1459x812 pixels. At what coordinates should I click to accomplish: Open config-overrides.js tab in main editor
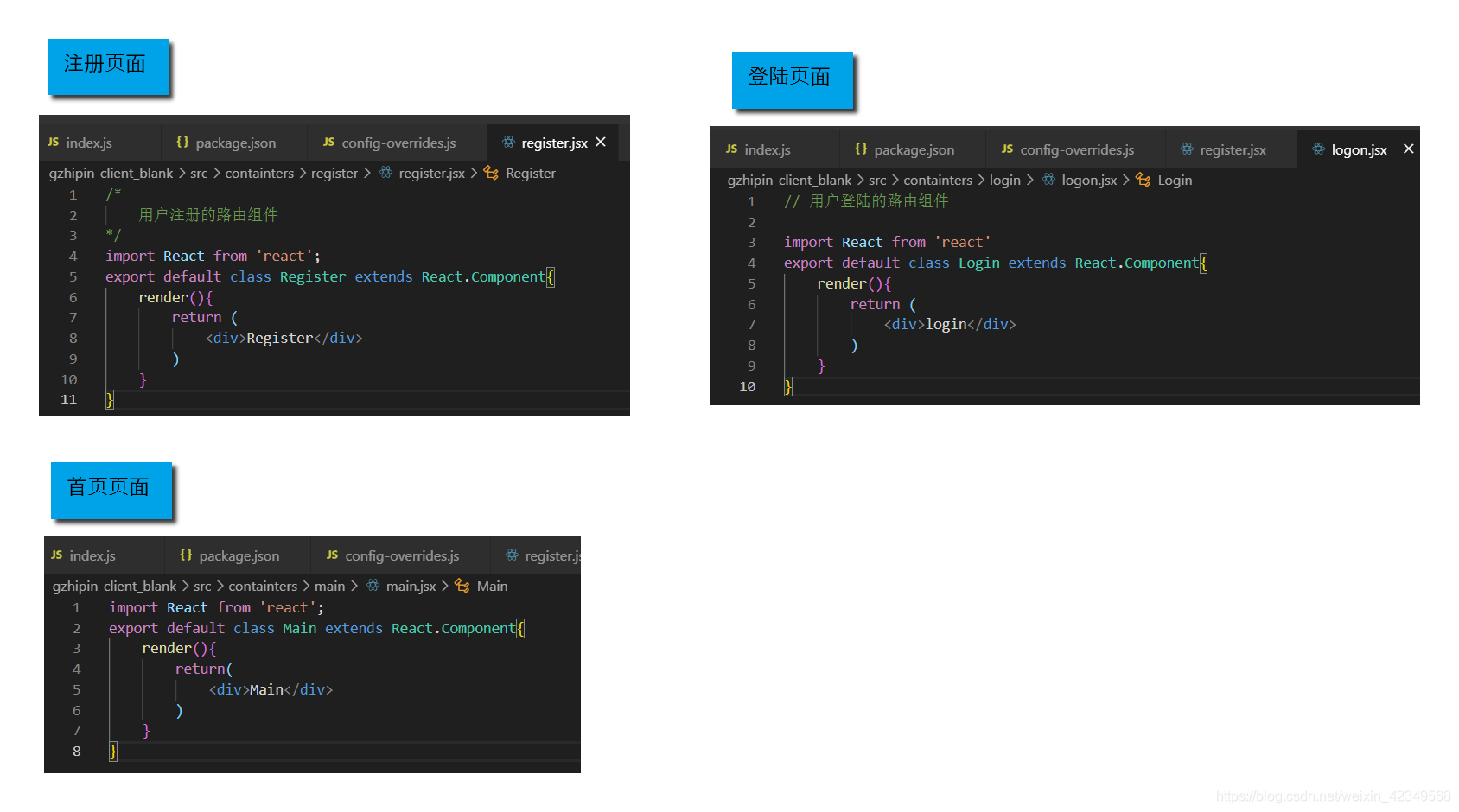(x=400, y=555)
